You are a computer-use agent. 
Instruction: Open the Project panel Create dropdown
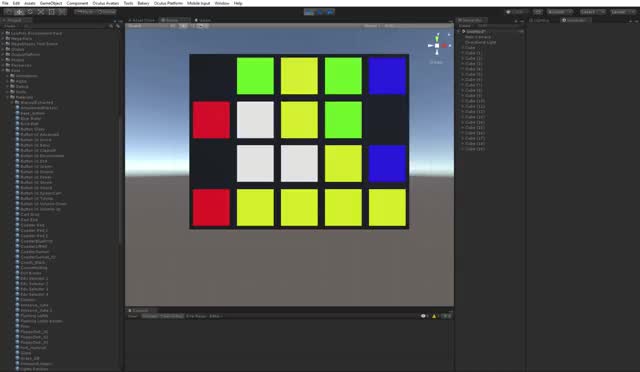click(11, 26)
